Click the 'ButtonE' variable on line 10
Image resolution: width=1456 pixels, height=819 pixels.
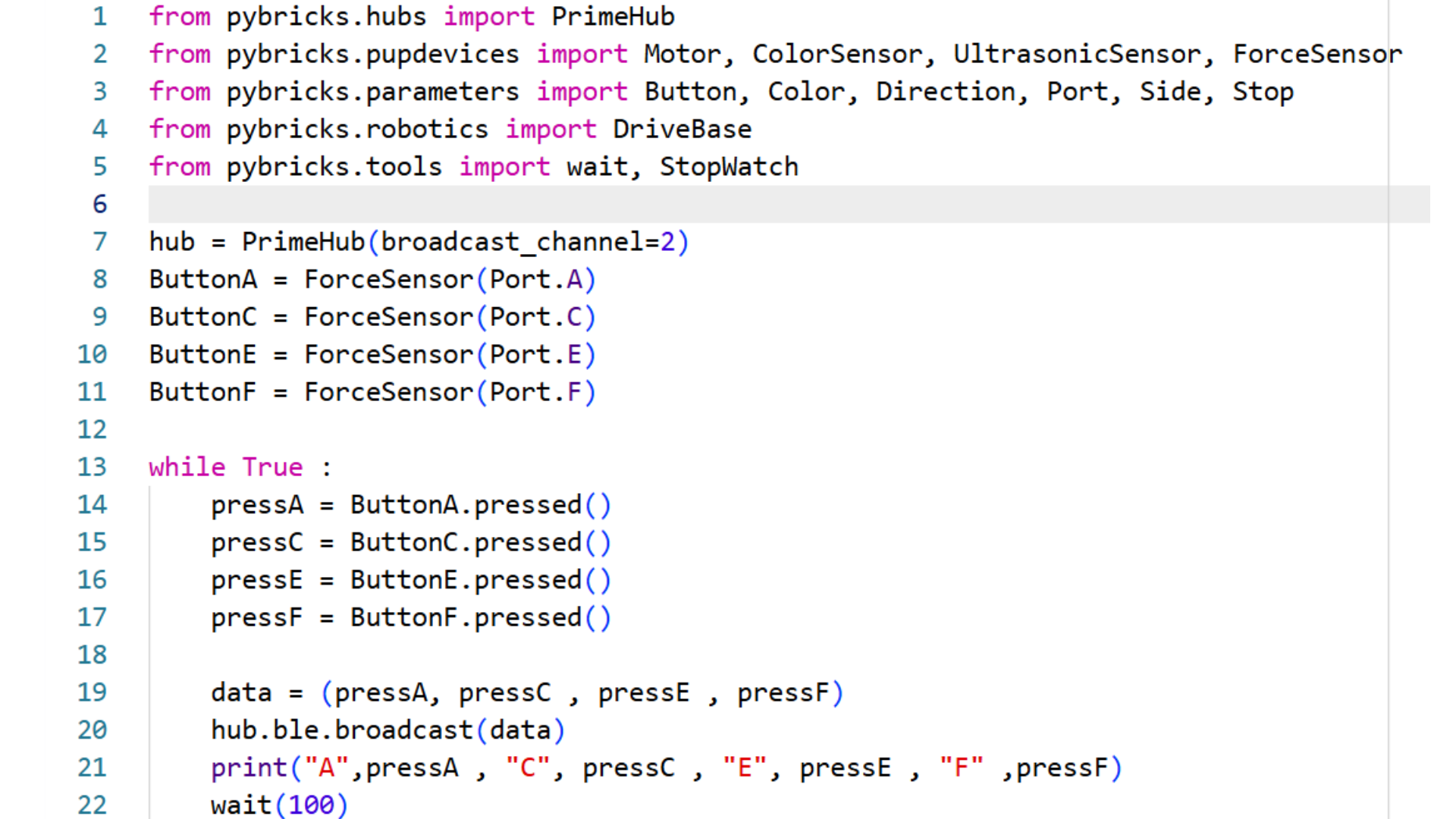(x=202, y=354)
